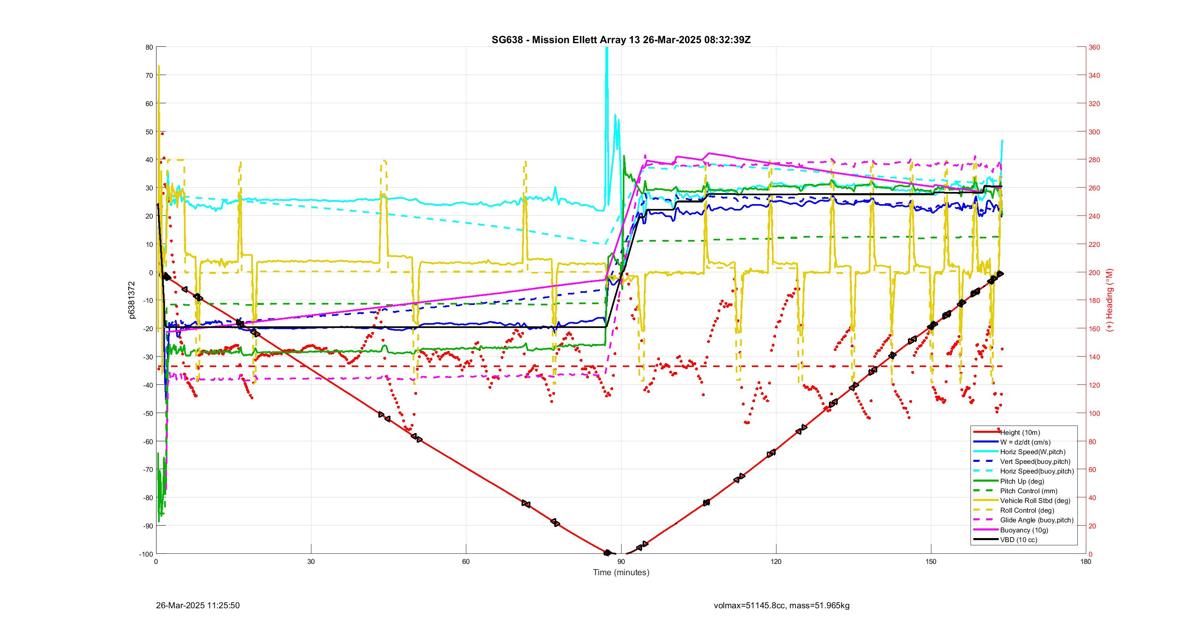The height and width of the screenshot is (622, 1200).
Task: Click left axis tick label '-50'
Action: [x=146, y=413]
